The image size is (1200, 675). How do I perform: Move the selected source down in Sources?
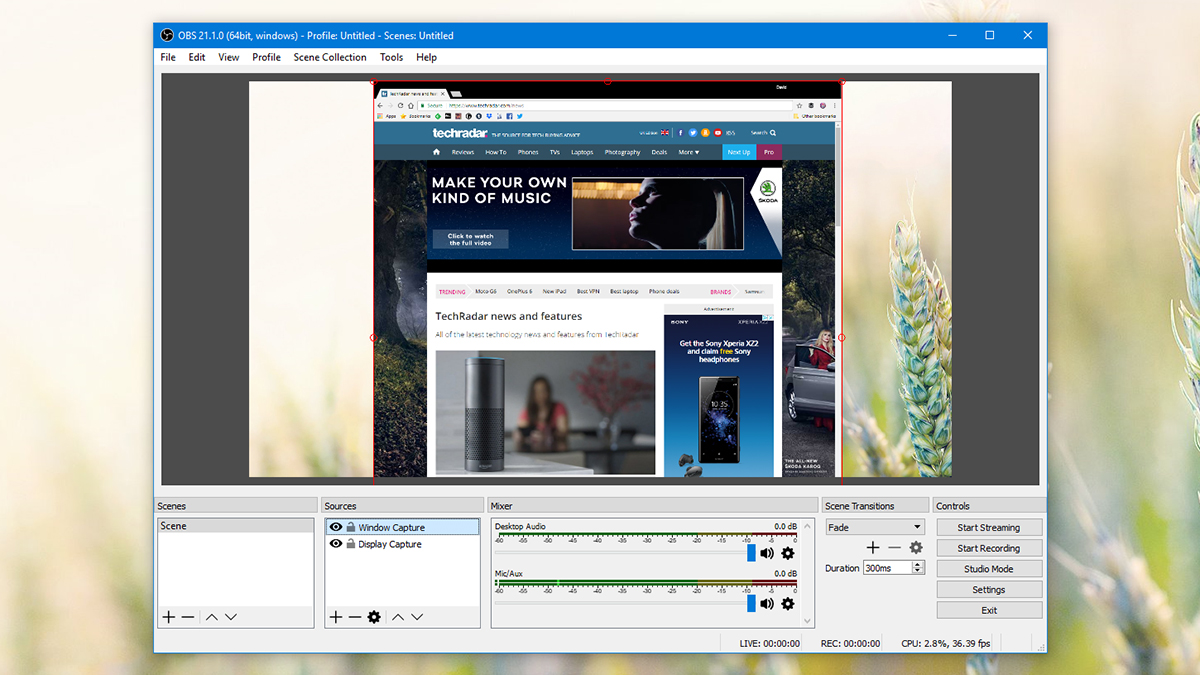417,617
